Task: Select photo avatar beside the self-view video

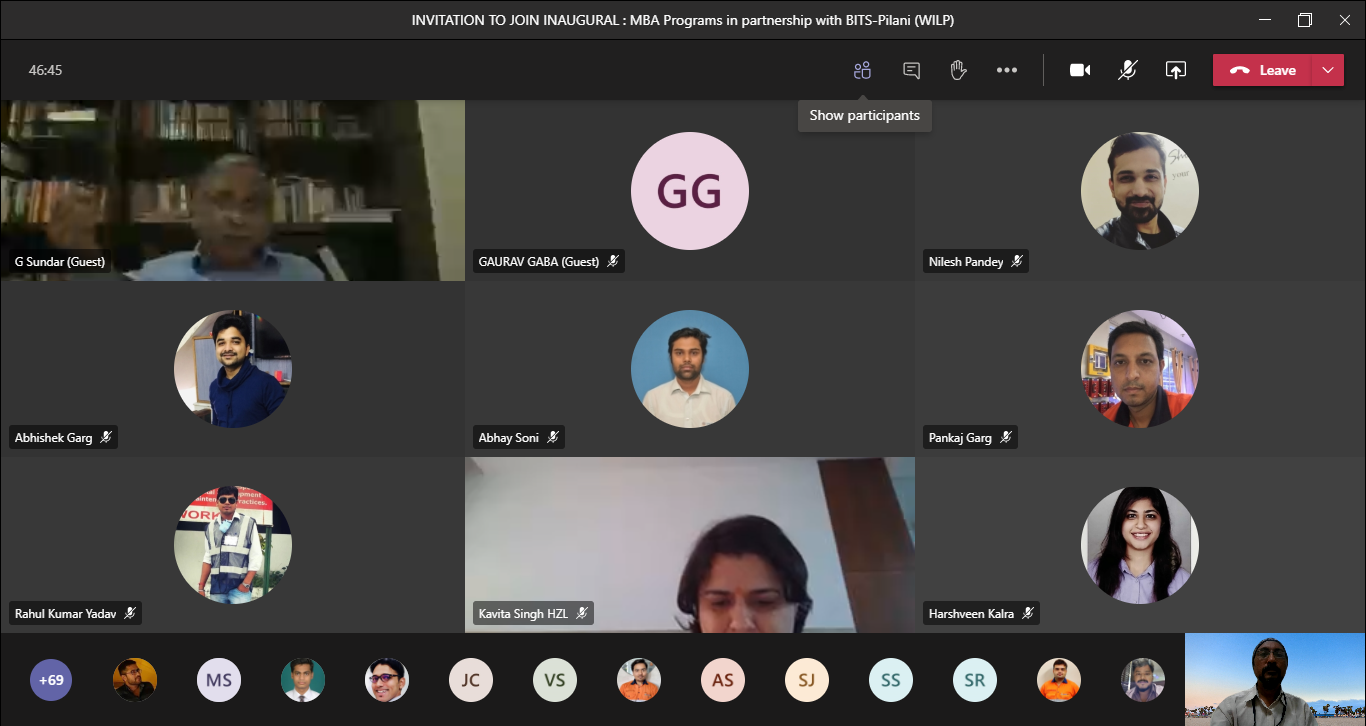Action: (1143, 680)
